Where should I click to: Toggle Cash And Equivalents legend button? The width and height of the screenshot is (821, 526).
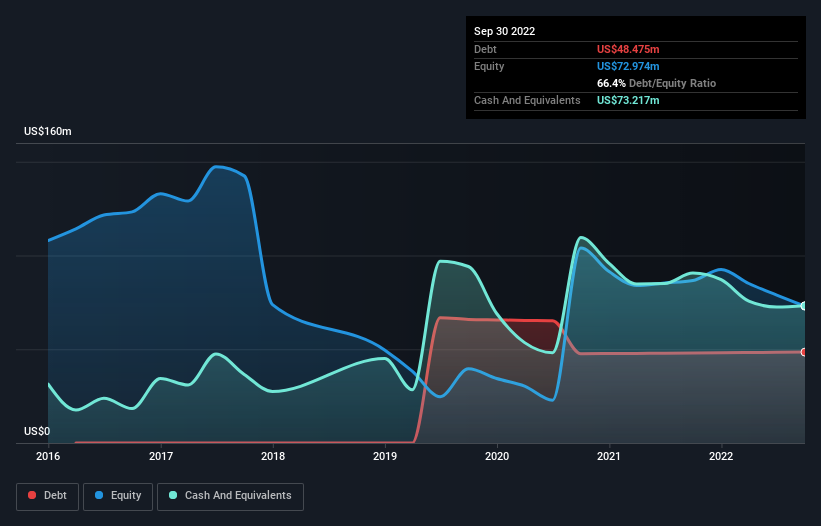click(x=230, y=496)
